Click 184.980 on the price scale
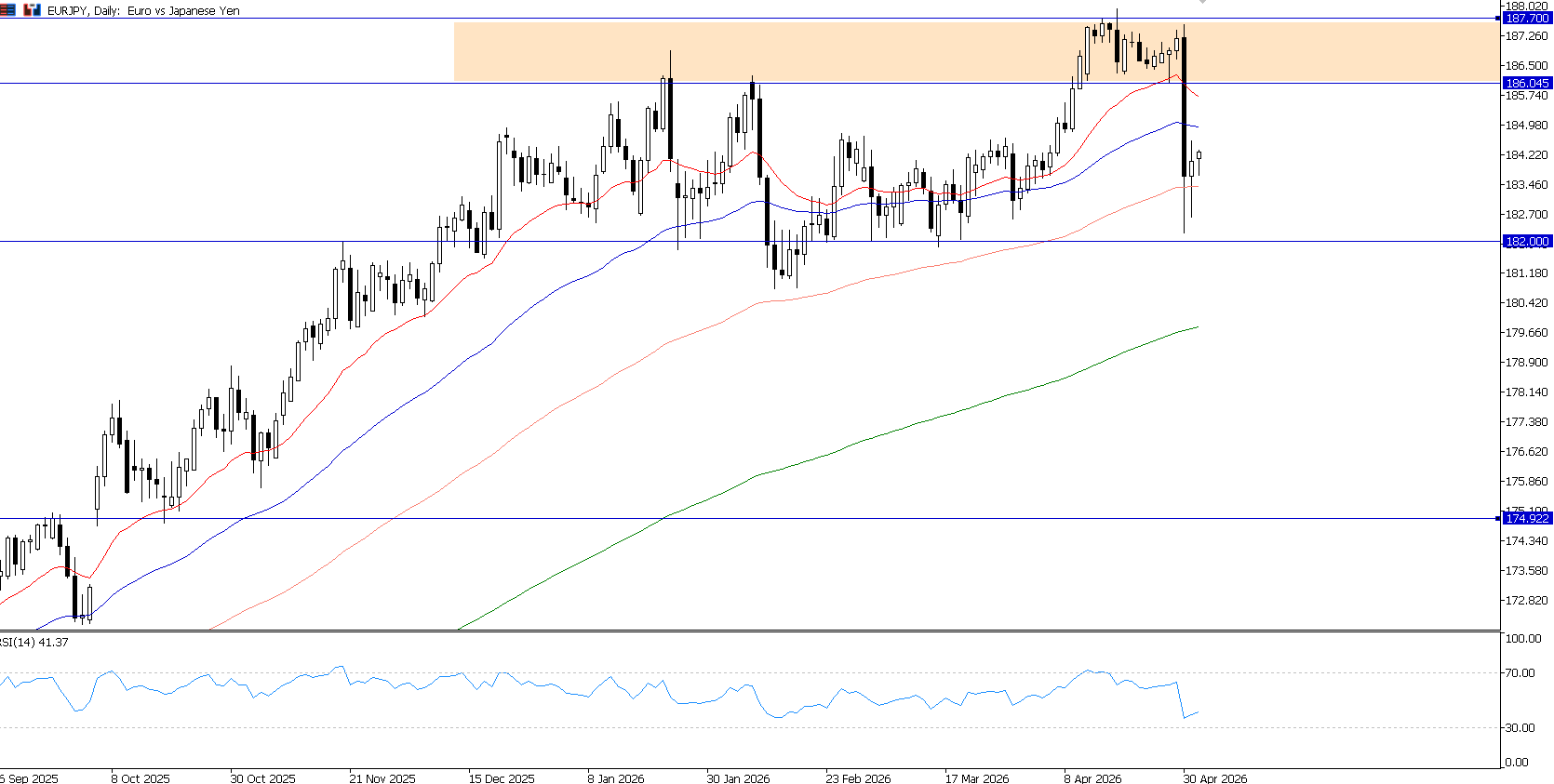1554x784 pixels. [x=1527, y=126]
